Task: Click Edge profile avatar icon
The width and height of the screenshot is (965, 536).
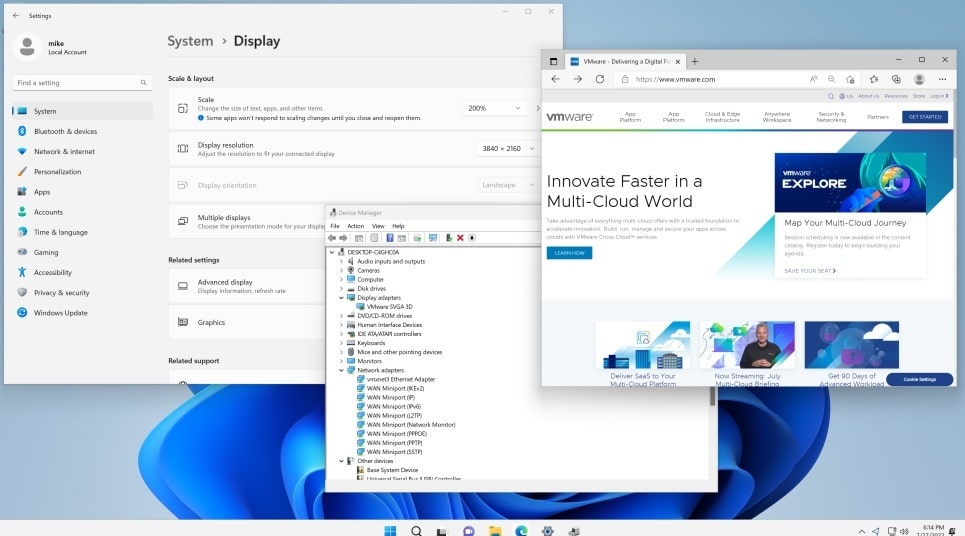Action: [919, 79]
